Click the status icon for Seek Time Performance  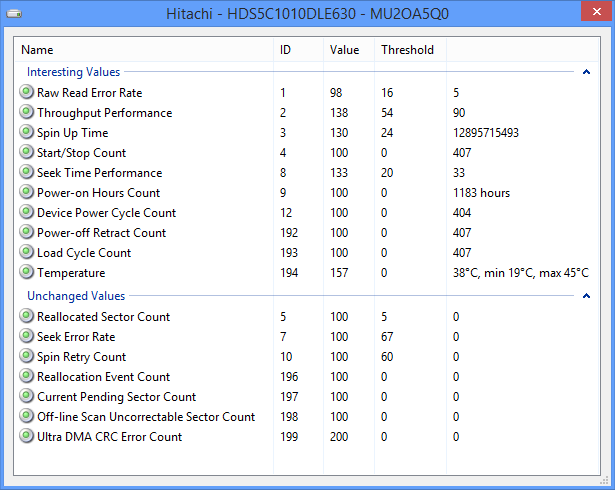26,172
